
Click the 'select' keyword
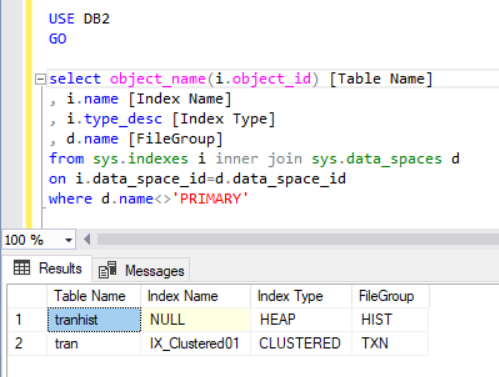(75, 79)
